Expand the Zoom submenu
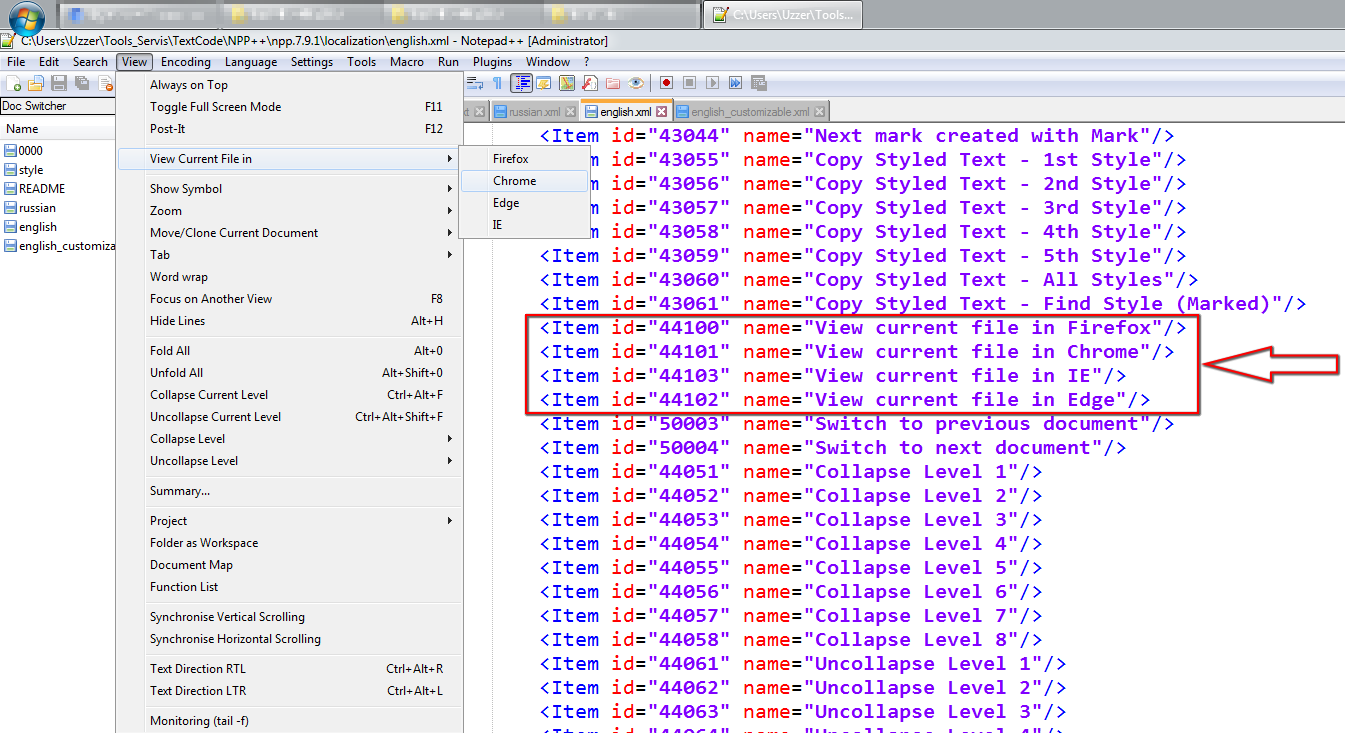The image size is (1345, 733). [x=290, y=211]
